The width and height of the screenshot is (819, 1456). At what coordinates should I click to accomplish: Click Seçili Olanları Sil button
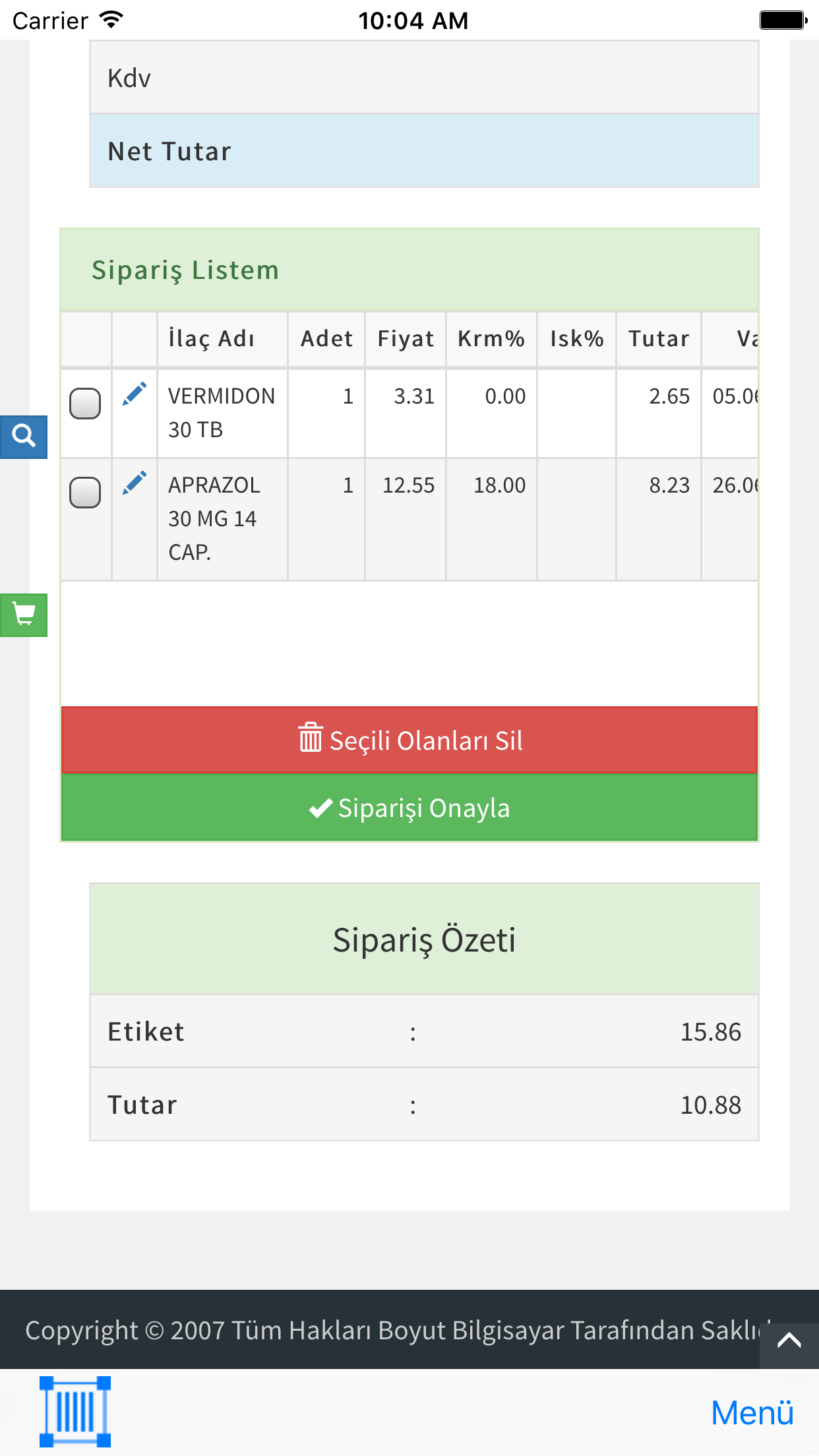(x=409, y=740)
